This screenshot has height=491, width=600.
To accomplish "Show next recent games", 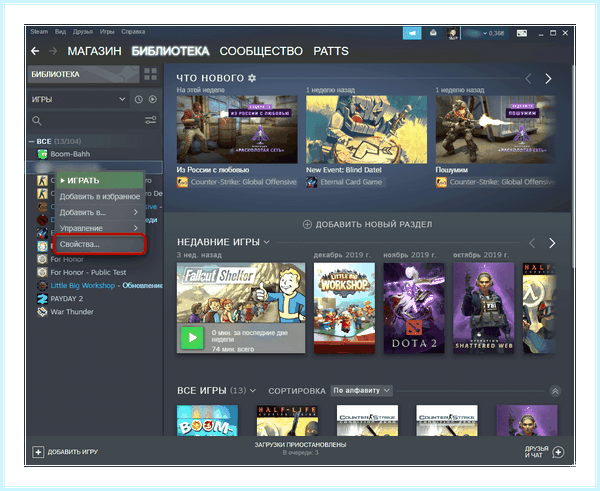I will pyautogui.click(x=552, y=243).
